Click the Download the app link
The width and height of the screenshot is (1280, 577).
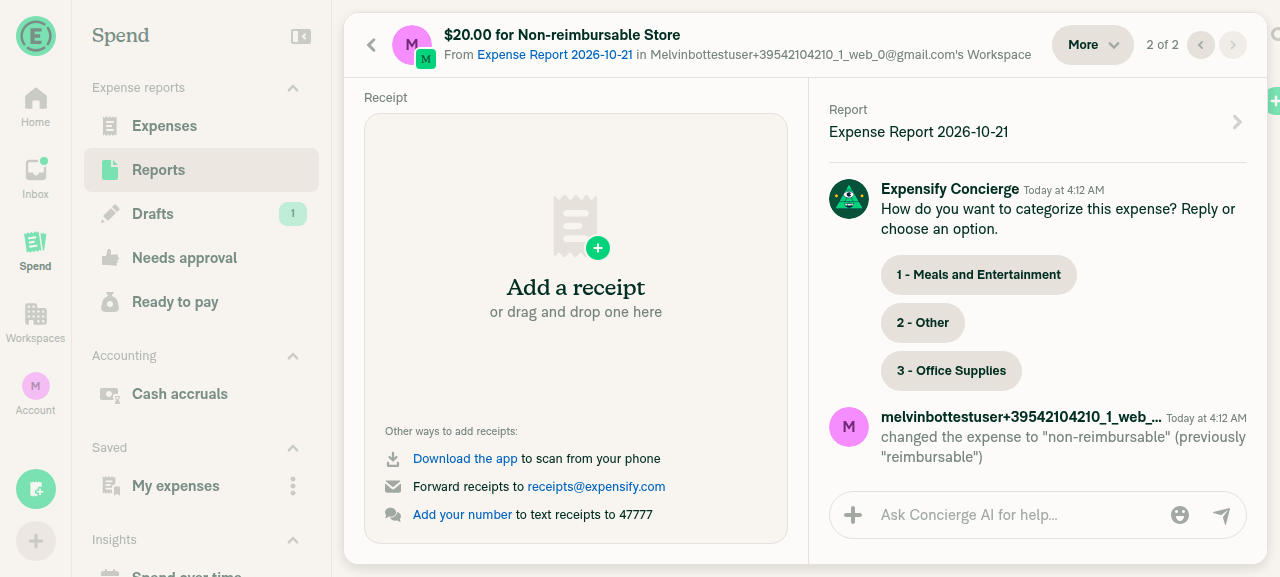click(x=465, y=459)
